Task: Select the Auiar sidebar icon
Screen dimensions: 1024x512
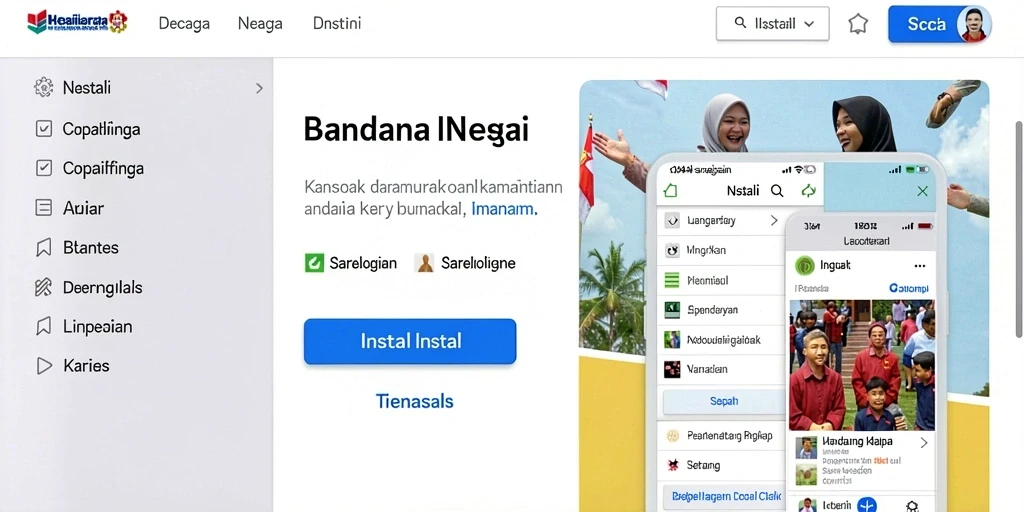Action: (43, 208)
